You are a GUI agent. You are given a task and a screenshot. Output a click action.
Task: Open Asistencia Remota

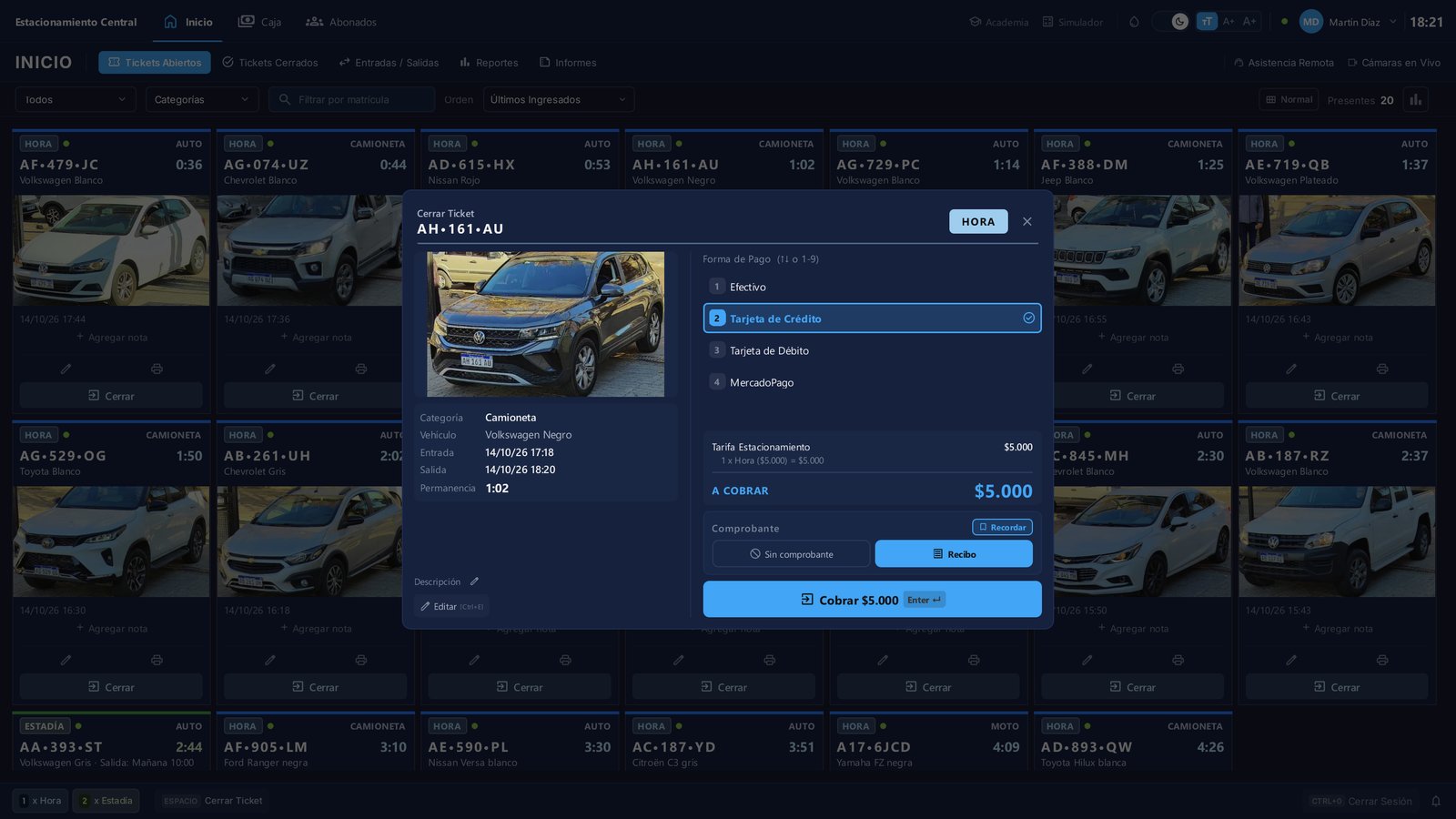[x=1283, y=63]
